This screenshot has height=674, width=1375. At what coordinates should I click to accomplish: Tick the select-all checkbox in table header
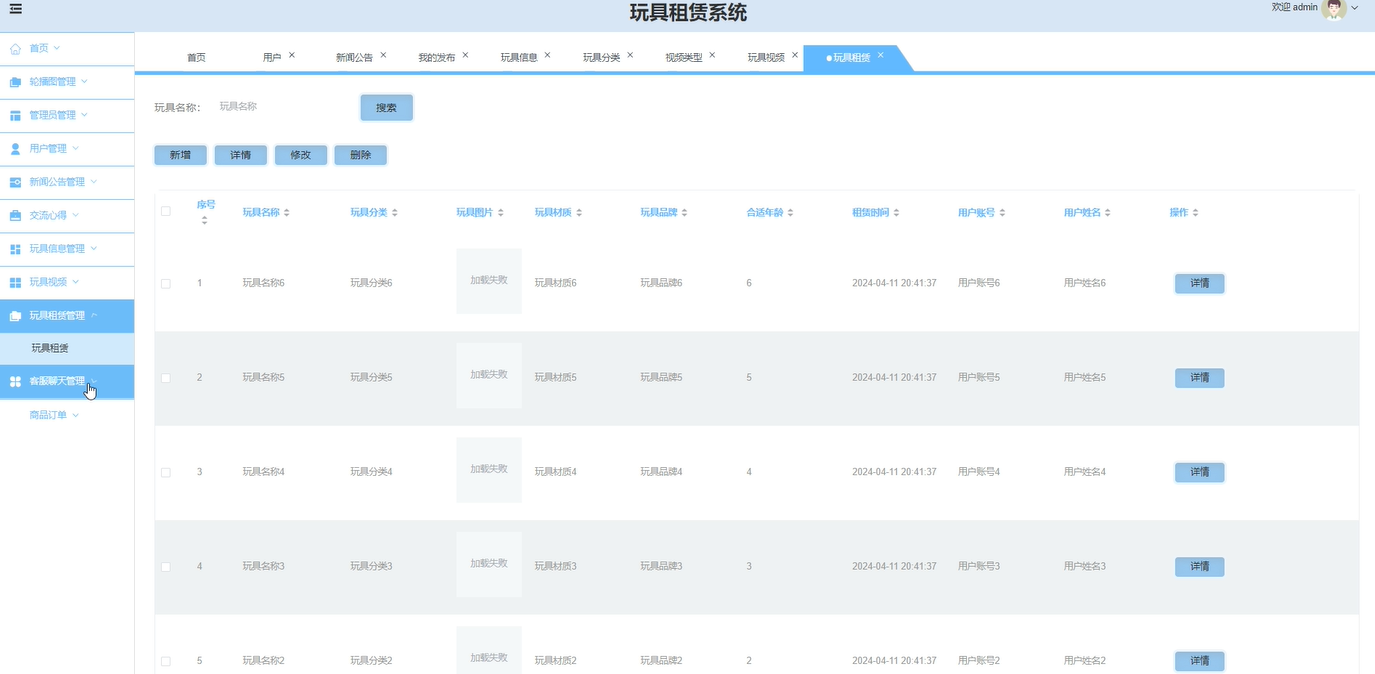[x=166, y=211]
